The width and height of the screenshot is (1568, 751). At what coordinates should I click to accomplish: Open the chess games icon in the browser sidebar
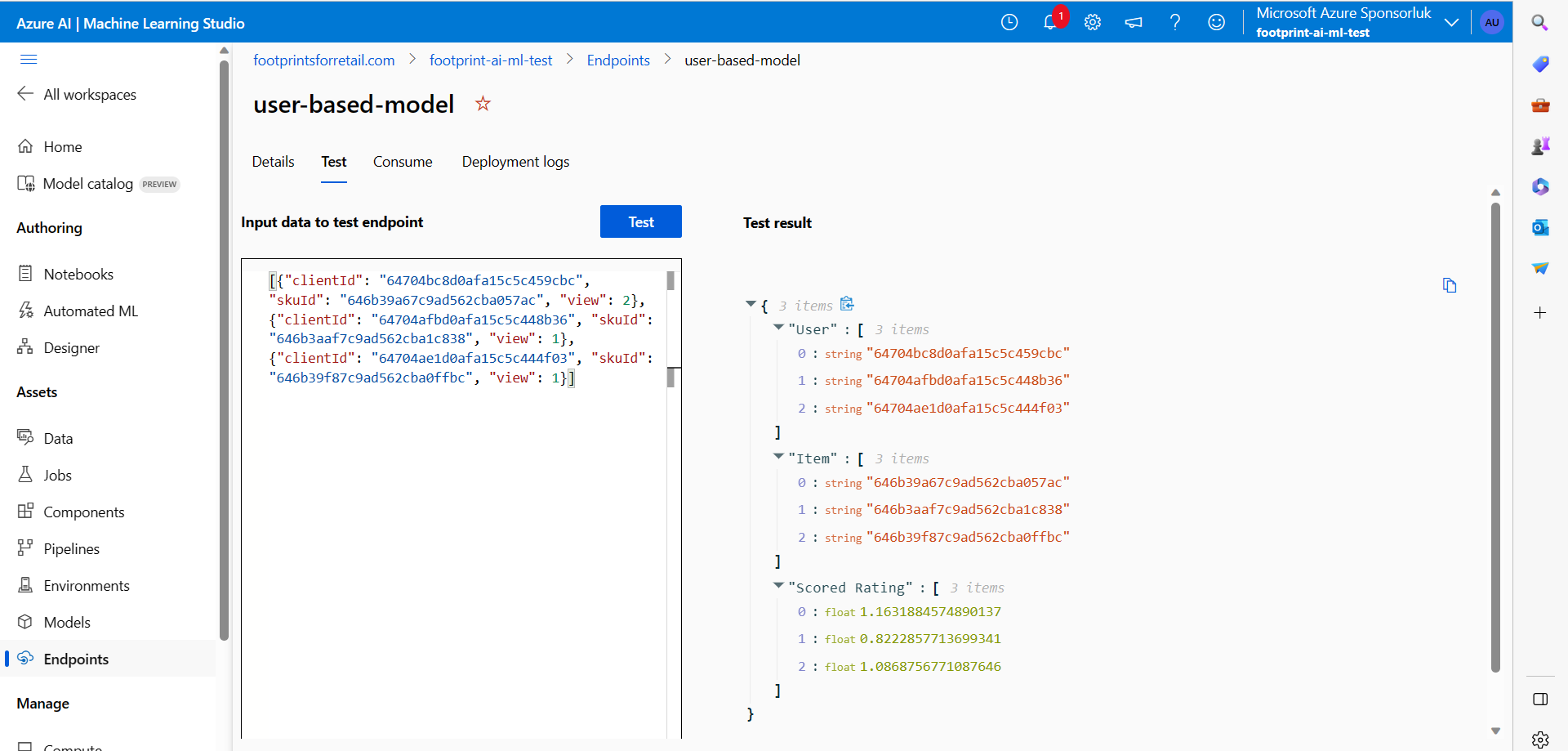tap(1540, 145)
